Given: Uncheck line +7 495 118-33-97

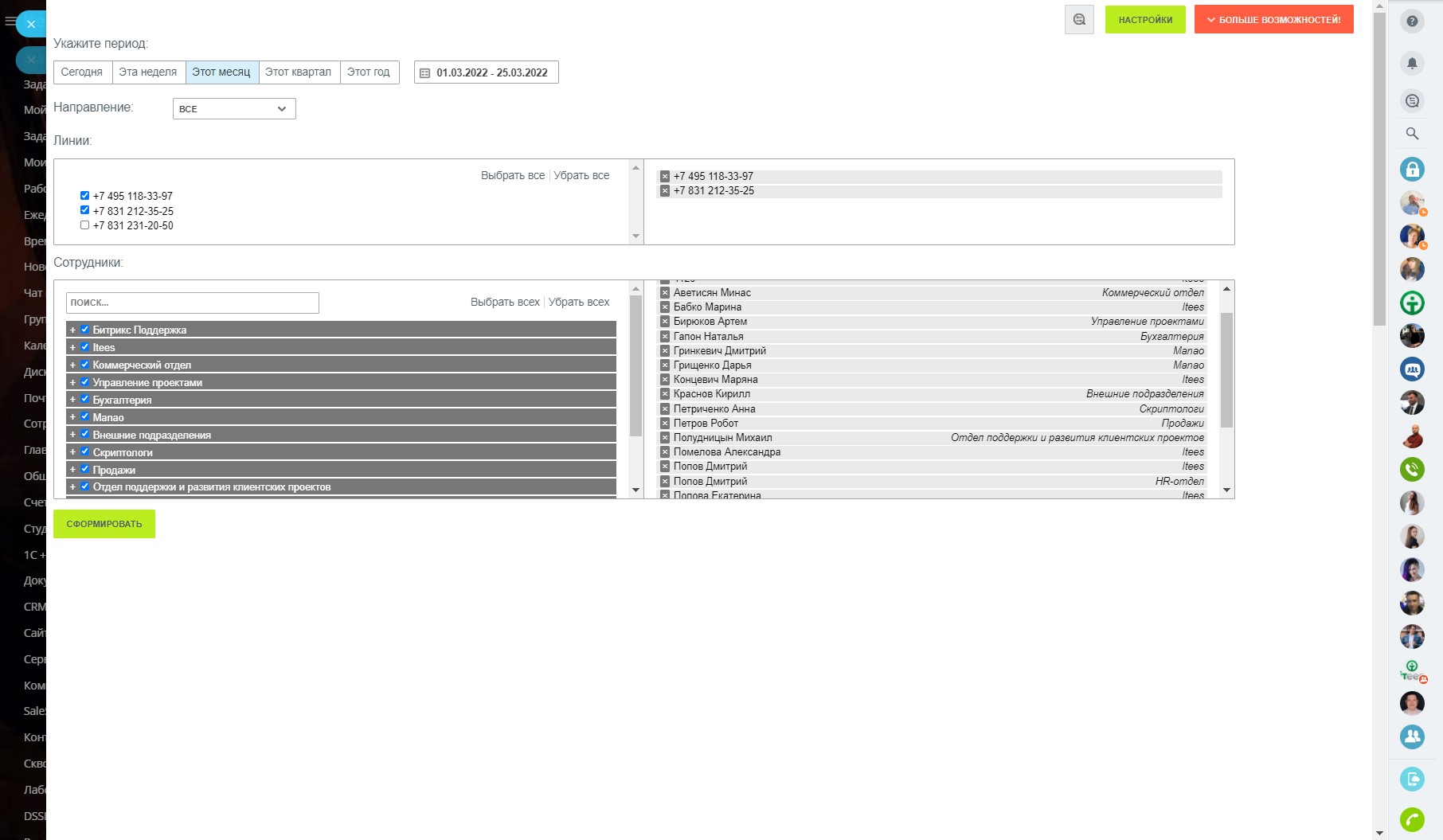Looking at the screenshot, I should point(84,196).
